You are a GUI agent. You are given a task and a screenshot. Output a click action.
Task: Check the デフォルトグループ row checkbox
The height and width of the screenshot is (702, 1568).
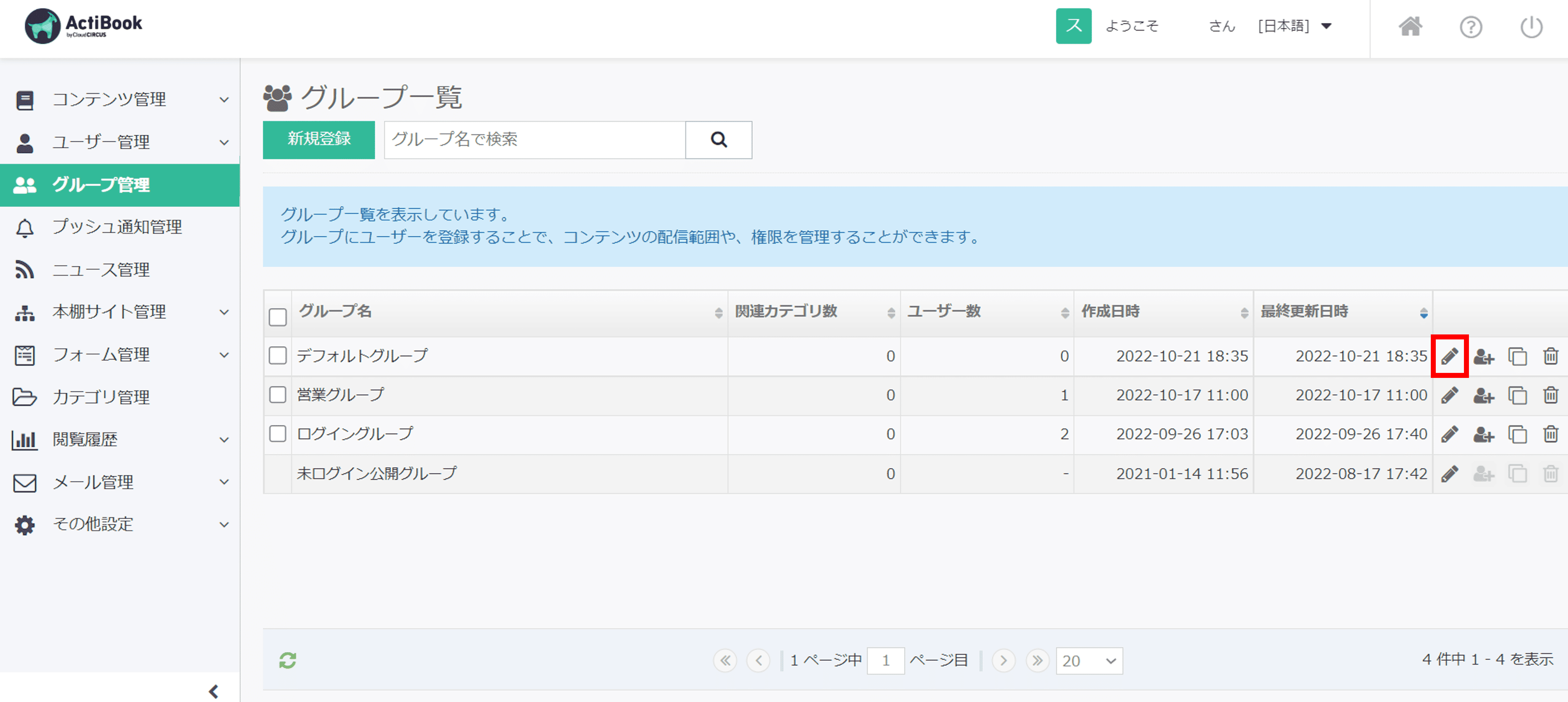pos(278,355)
